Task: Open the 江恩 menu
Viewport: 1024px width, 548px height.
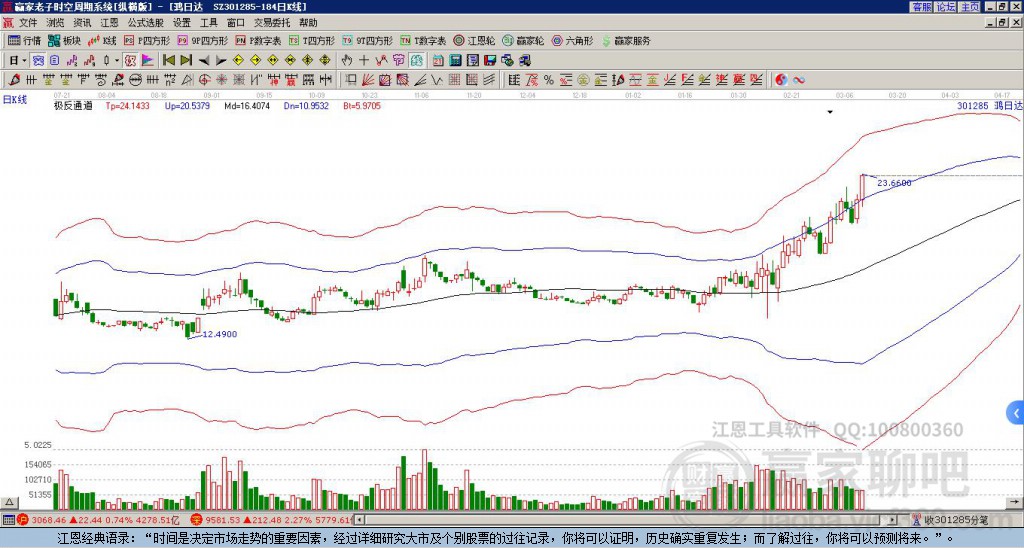Action: point(109,23)
